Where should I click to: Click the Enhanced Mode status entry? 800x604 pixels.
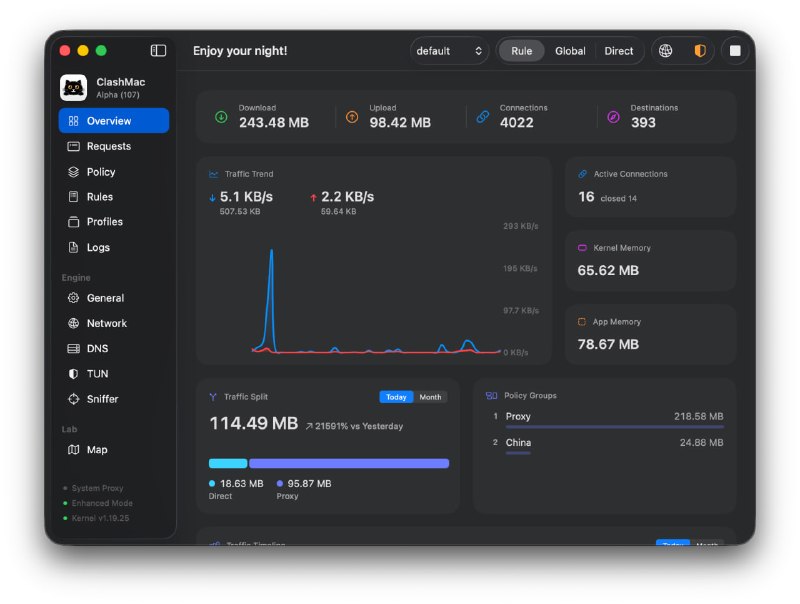(x=97, y=503)
